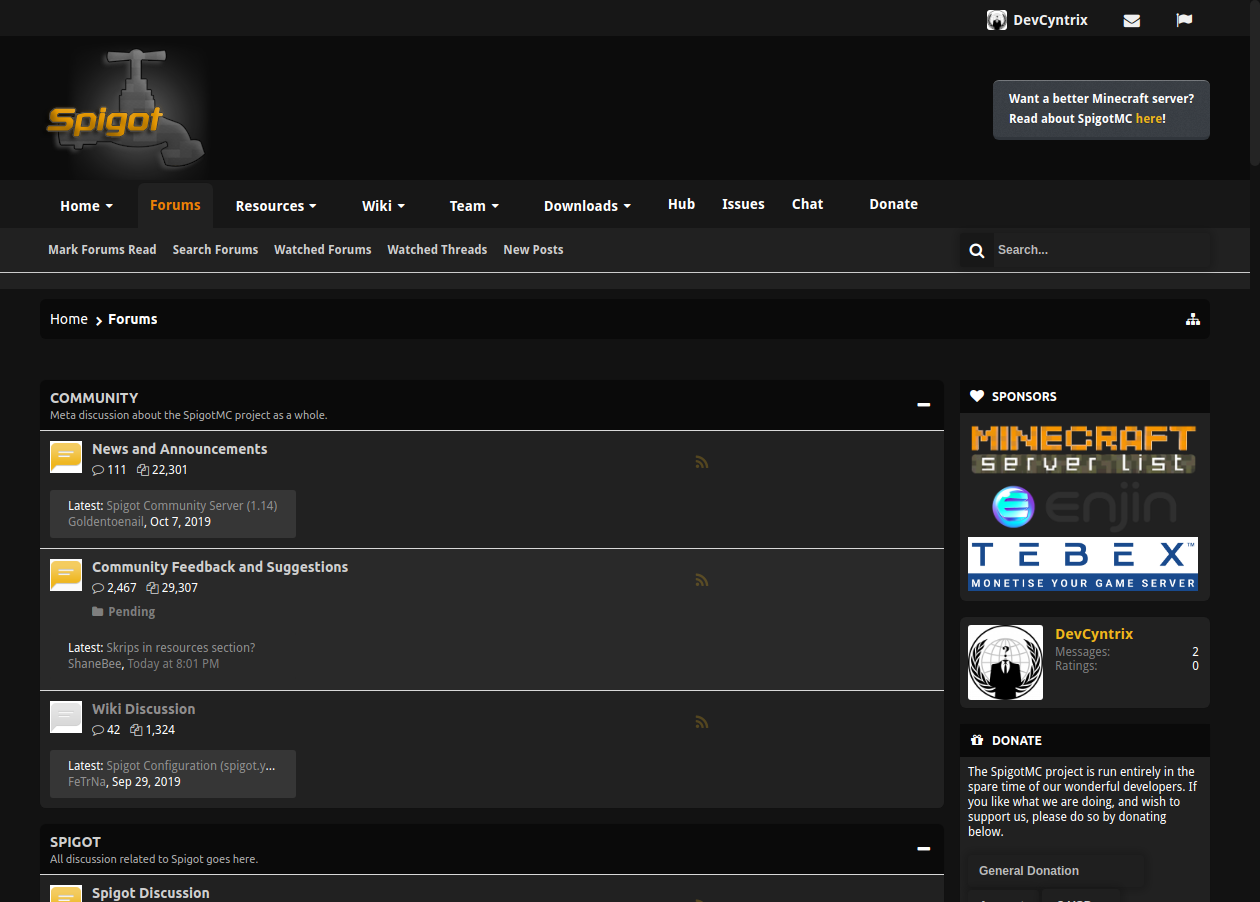Click inside the Search text field
Image resolution: width=1260 pixels, height=902 pixels.
click(1090, 250)
